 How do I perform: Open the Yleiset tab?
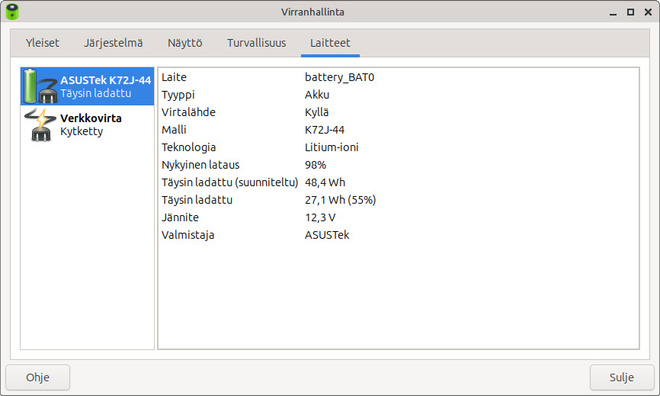(x=42, y=43)
